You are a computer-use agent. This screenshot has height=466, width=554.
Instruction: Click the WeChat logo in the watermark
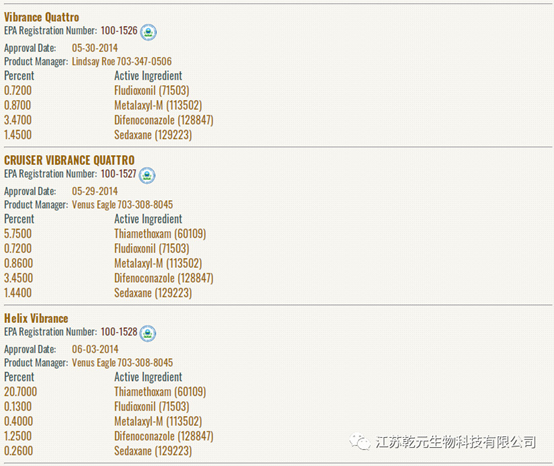(x=359, y=441)
